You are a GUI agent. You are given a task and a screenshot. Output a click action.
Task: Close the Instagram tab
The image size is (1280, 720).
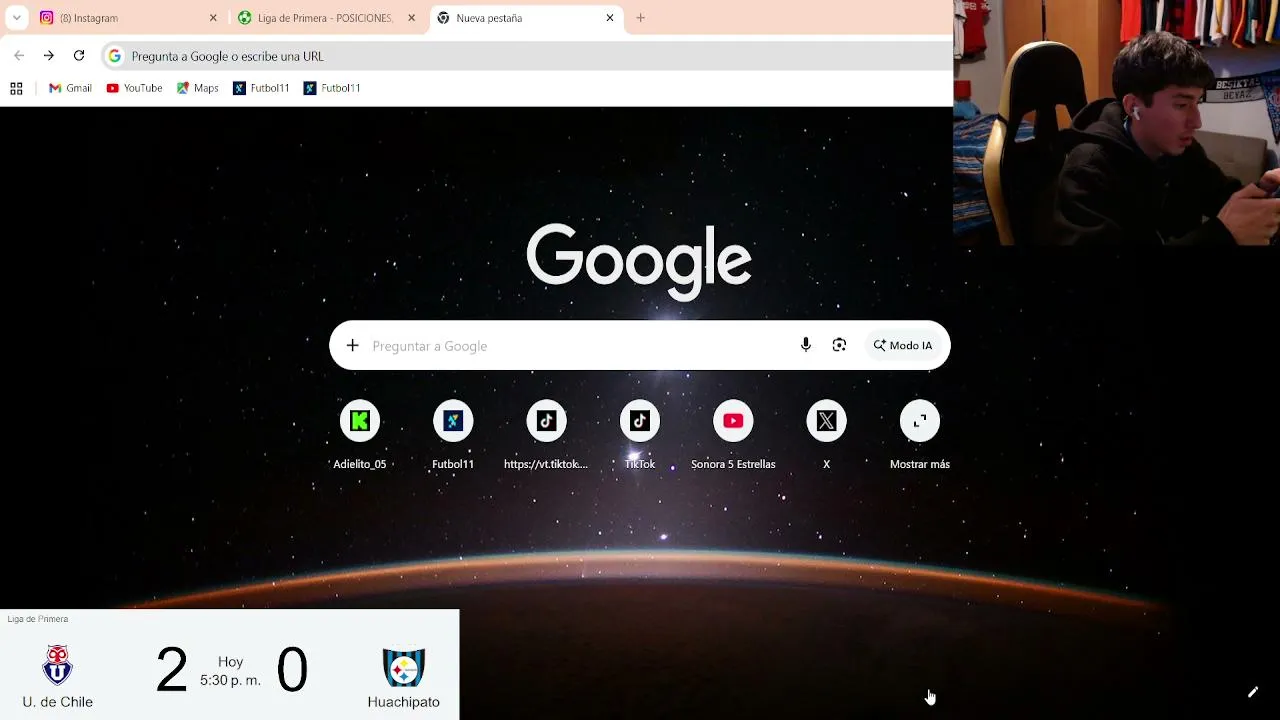pyautogui.click(x=213, y=18)
